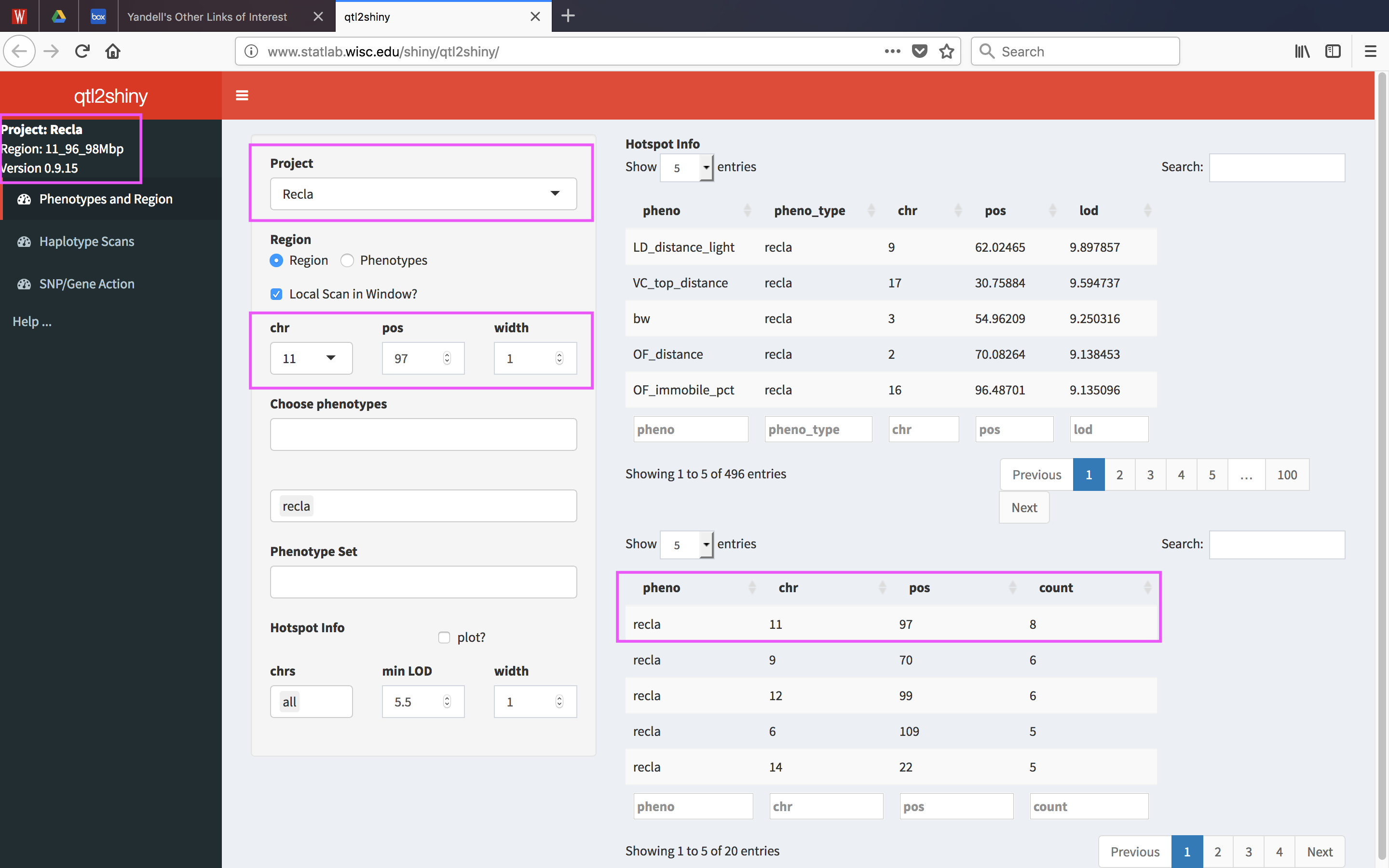Show site information icon in address bar
This screenshot has width=1389, height=868.
pyautogui.click(x=251, y=51)
